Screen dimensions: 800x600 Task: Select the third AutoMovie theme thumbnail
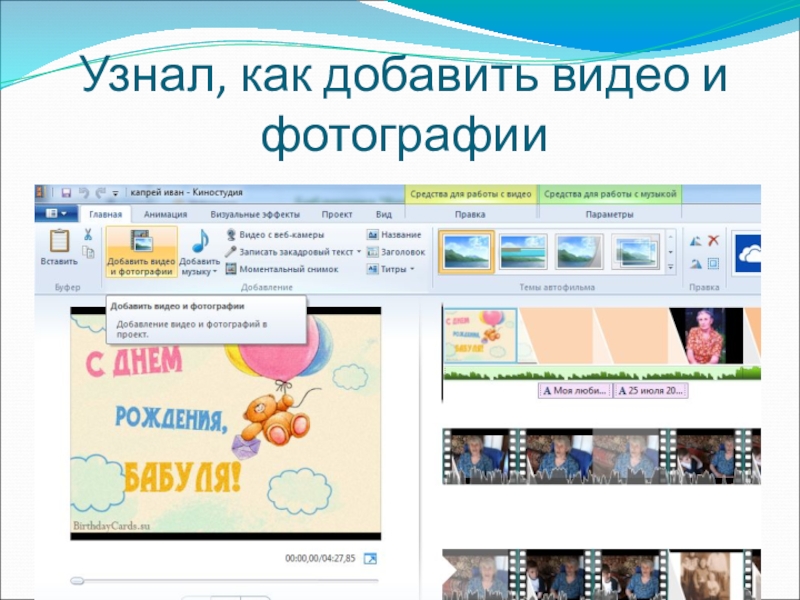point(579,252)
